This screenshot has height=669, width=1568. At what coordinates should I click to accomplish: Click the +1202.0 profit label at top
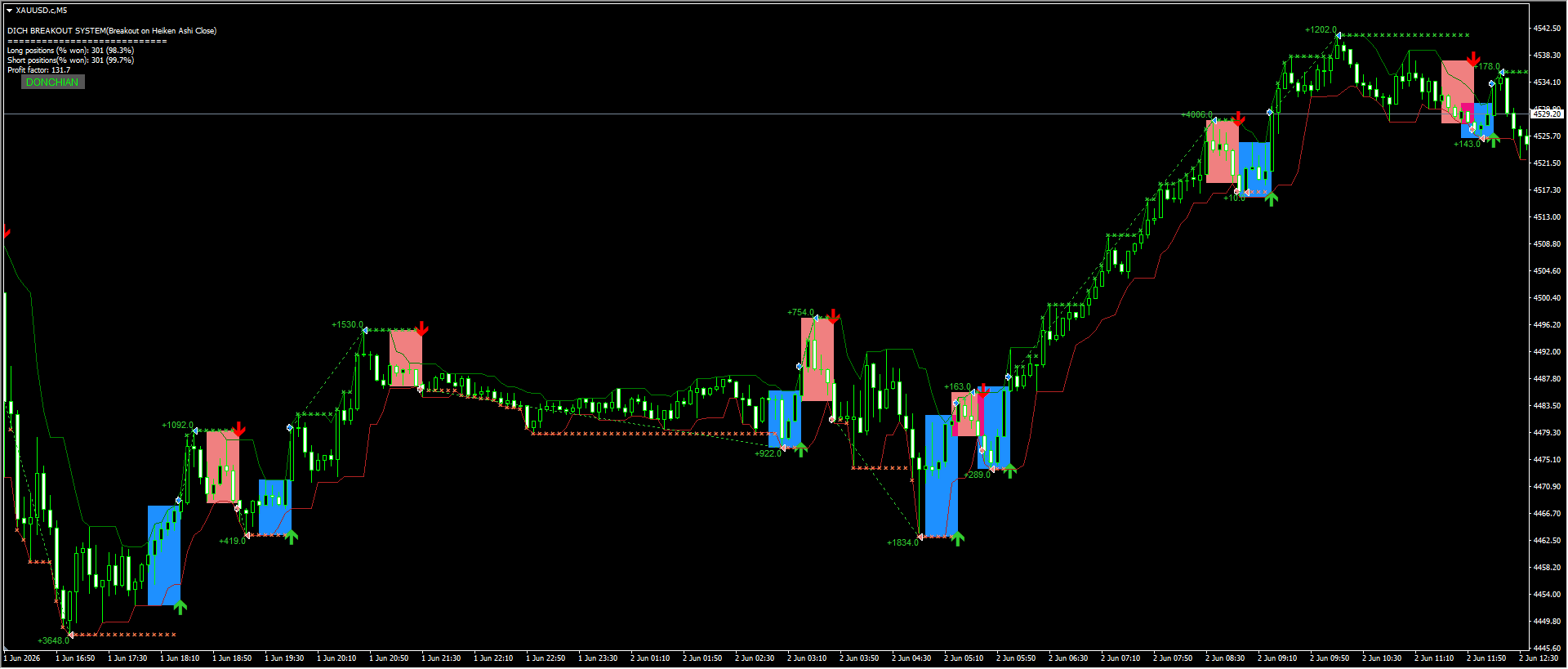[1321, 29]
